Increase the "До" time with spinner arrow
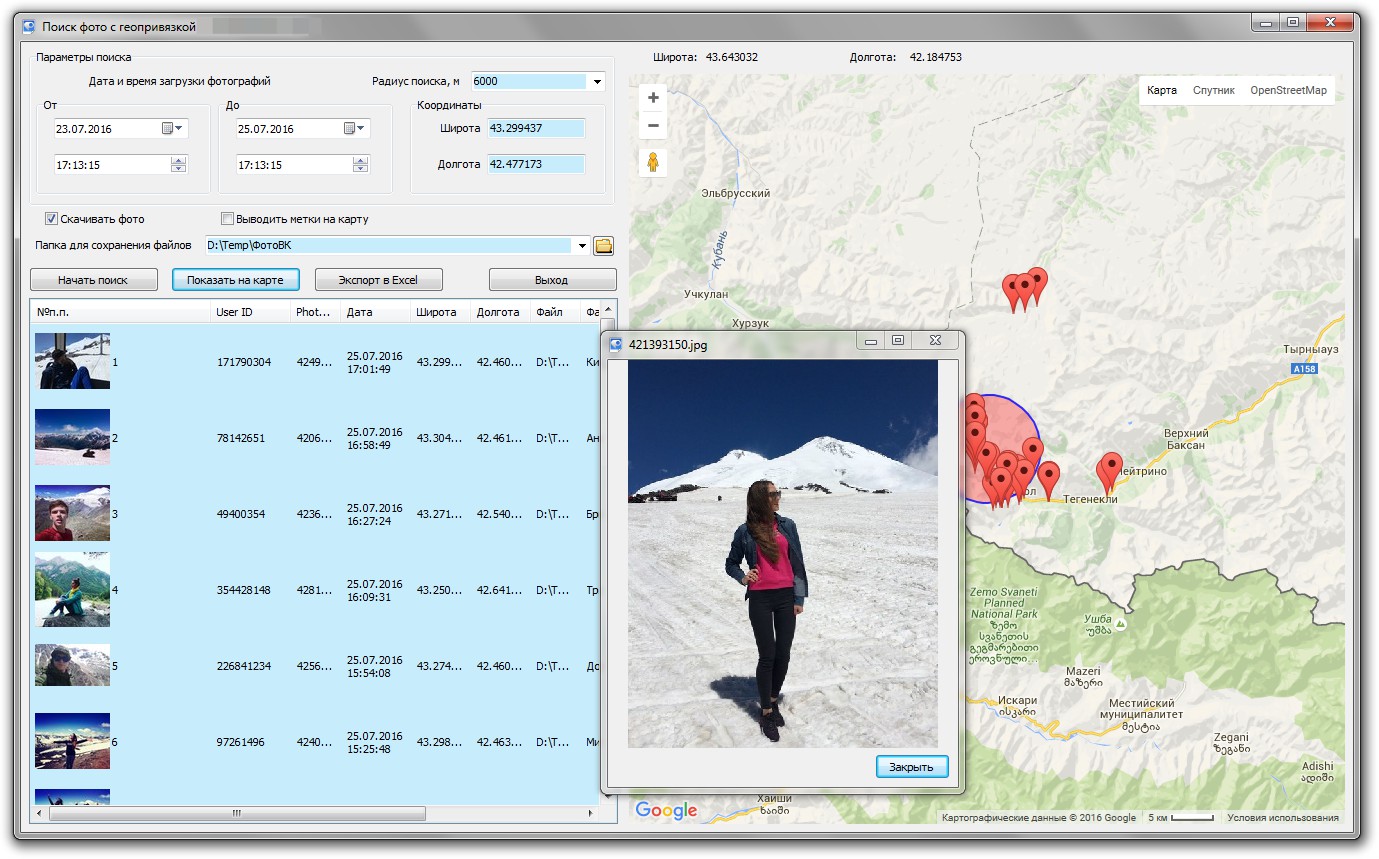1379x859 pixels. (x=360, y=160)
